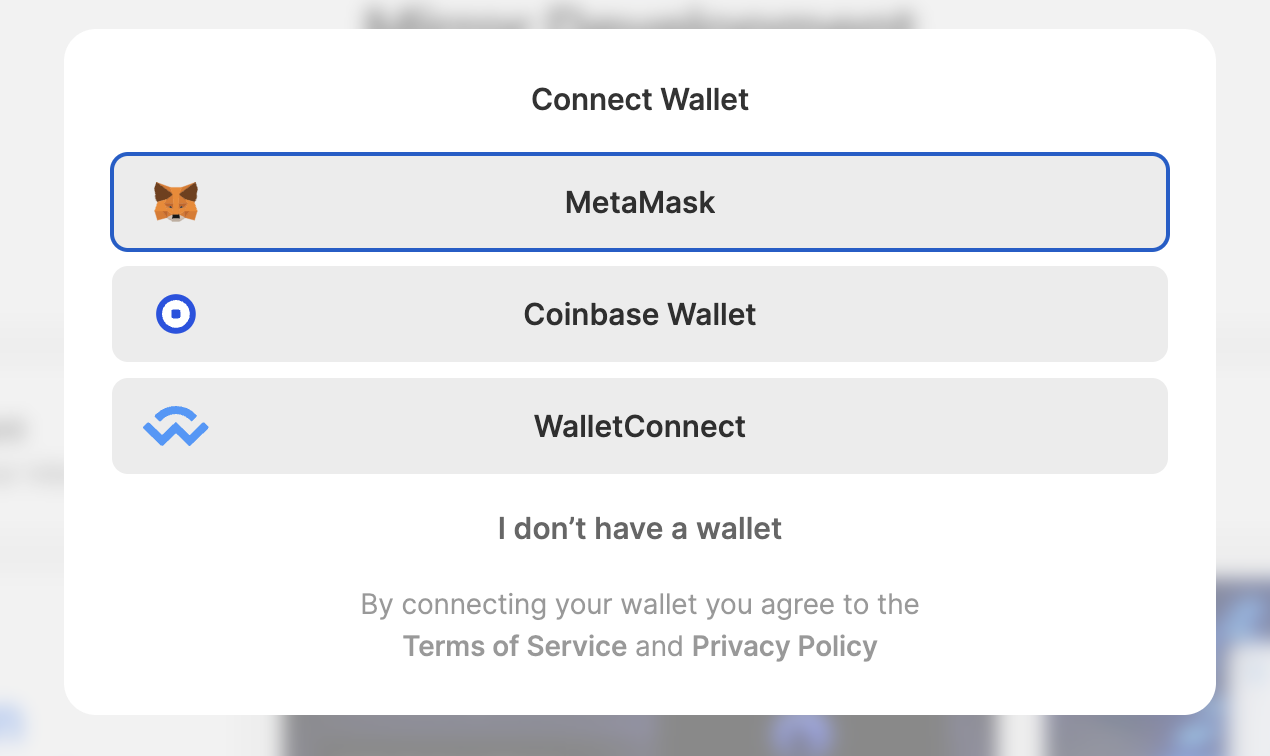Click the Connect Wallet dialog heading

coord(640,99)
